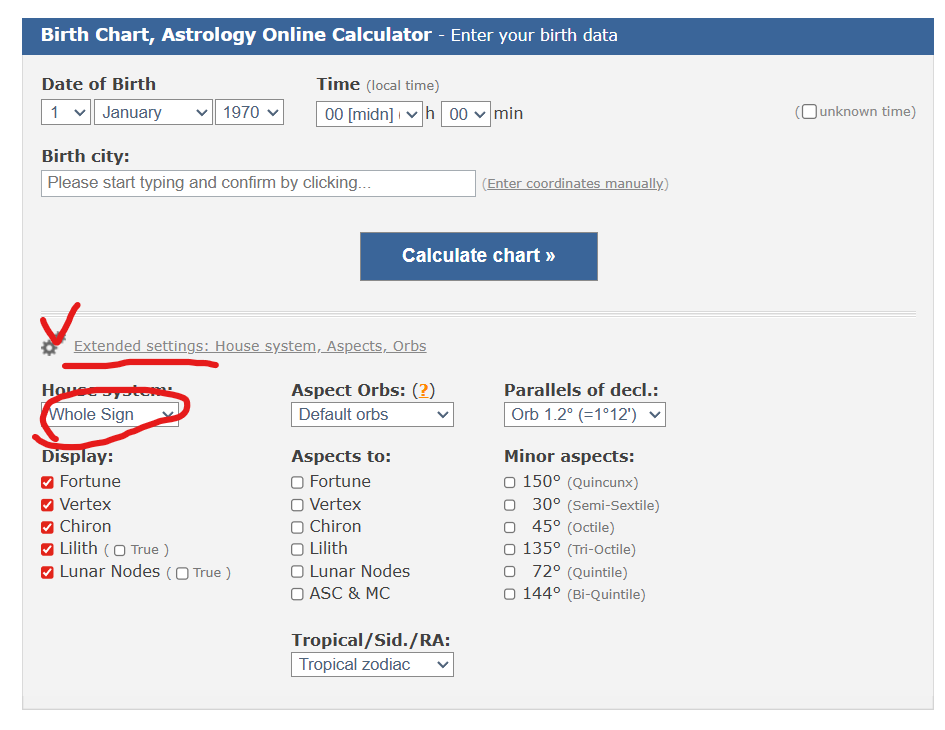Open the Parallels of declination orb dropdown

585,415
